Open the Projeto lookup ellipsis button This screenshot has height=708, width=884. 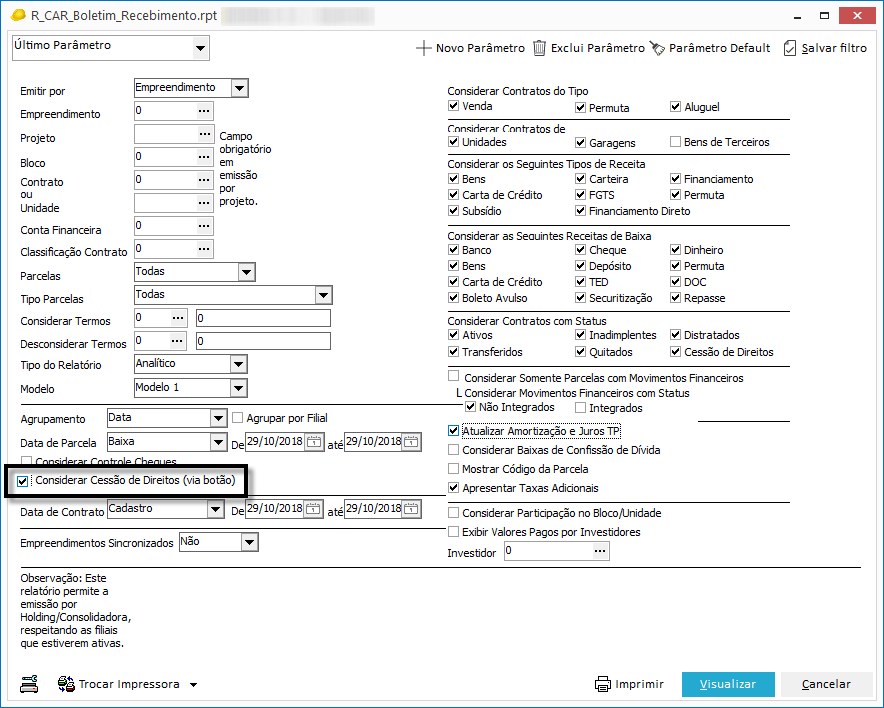pyautogui.click(x=204, y=134)
